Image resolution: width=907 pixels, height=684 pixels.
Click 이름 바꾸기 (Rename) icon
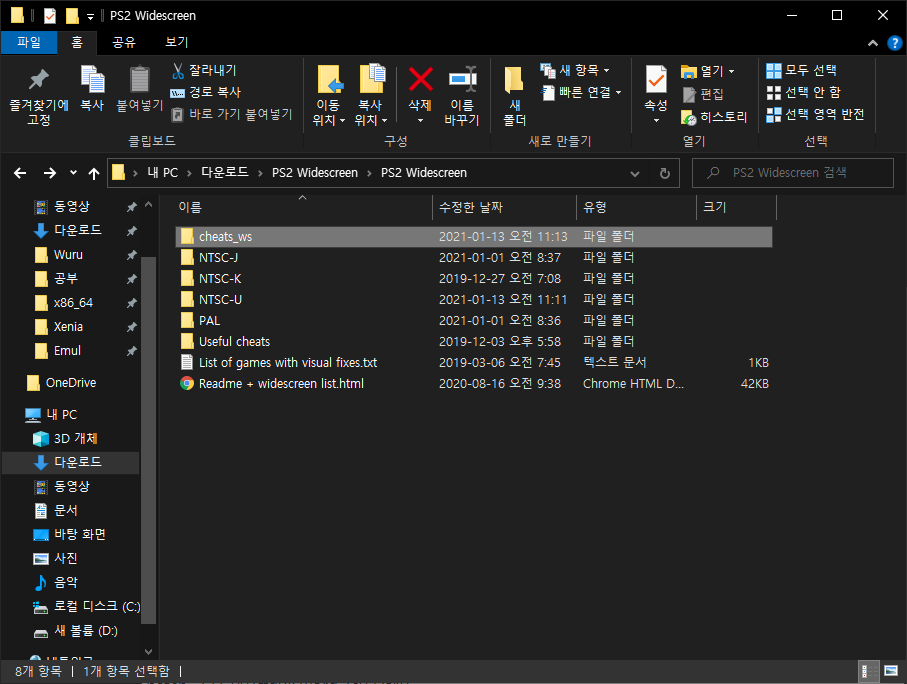click(x=462, y=95)
